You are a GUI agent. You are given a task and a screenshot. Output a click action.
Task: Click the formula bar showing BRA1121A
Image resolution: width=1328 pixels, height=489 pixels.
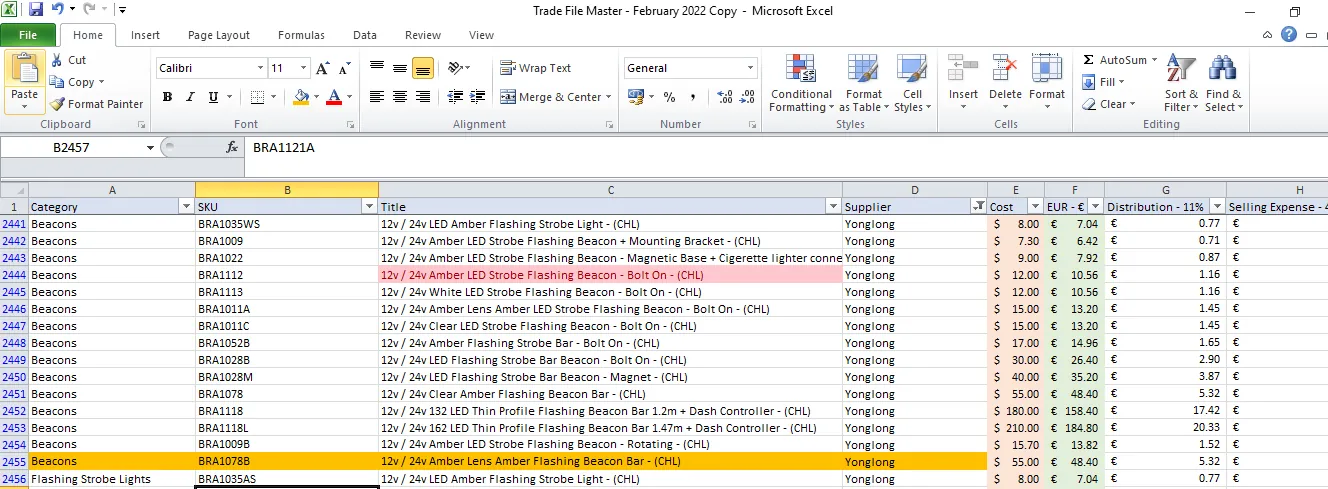point(785,147)
